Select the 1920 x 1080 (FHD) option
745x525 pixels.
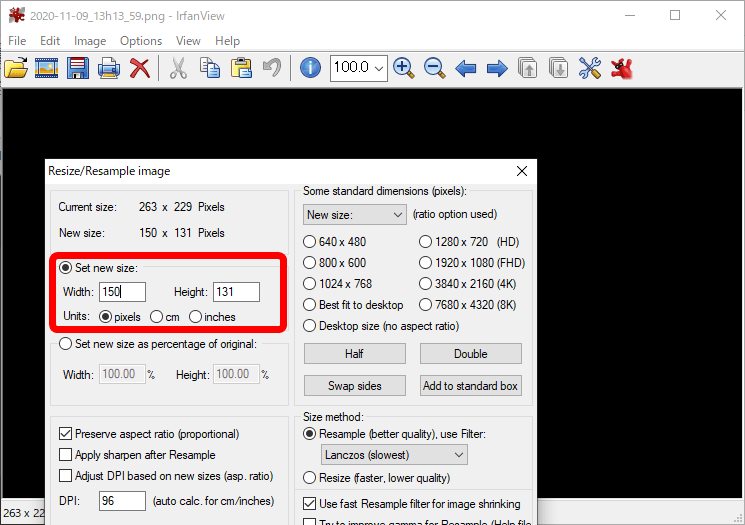tap(472, 263)
